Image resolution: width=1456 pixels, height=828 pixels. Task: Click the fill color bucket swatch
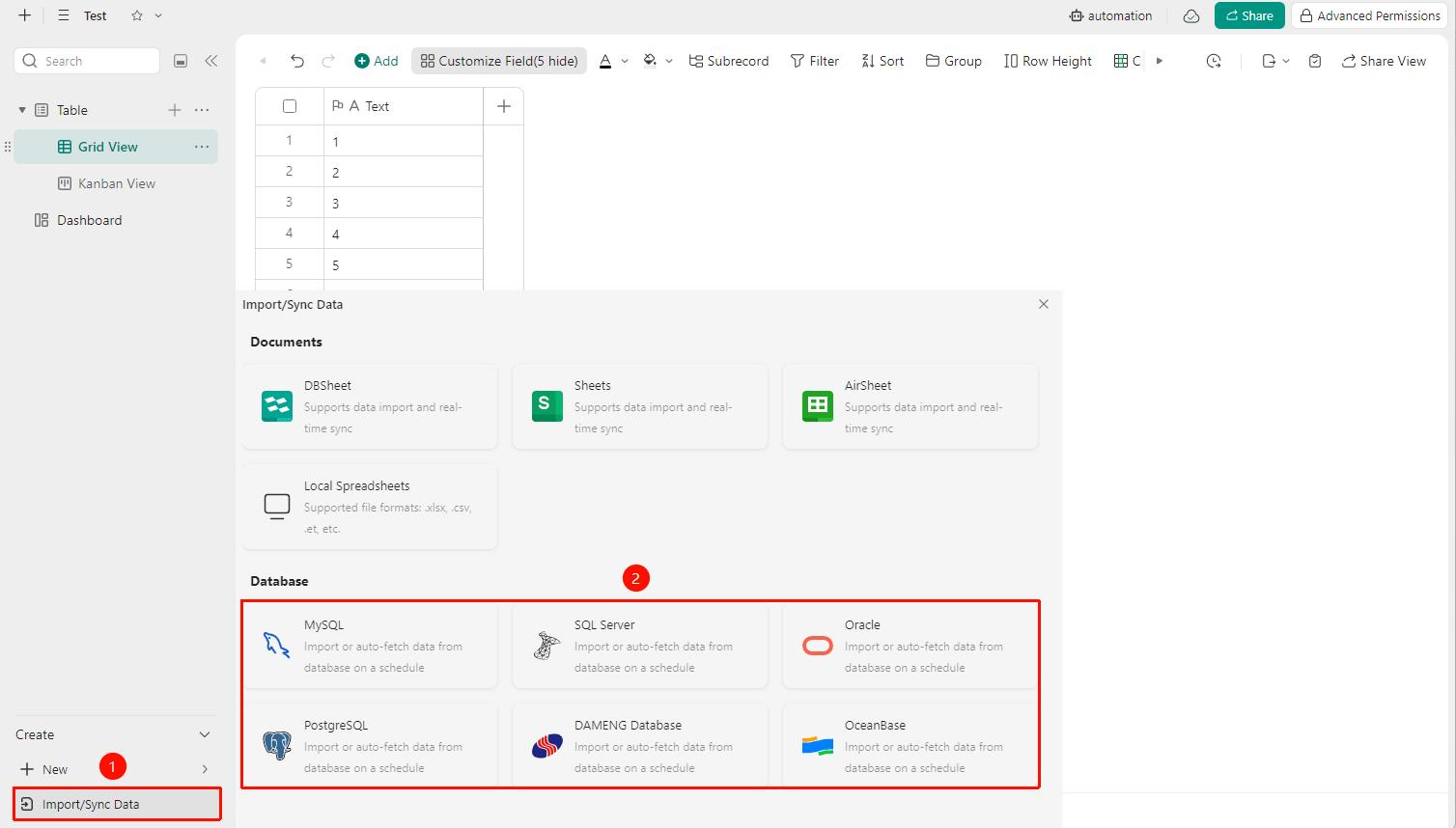coord(650,61)
